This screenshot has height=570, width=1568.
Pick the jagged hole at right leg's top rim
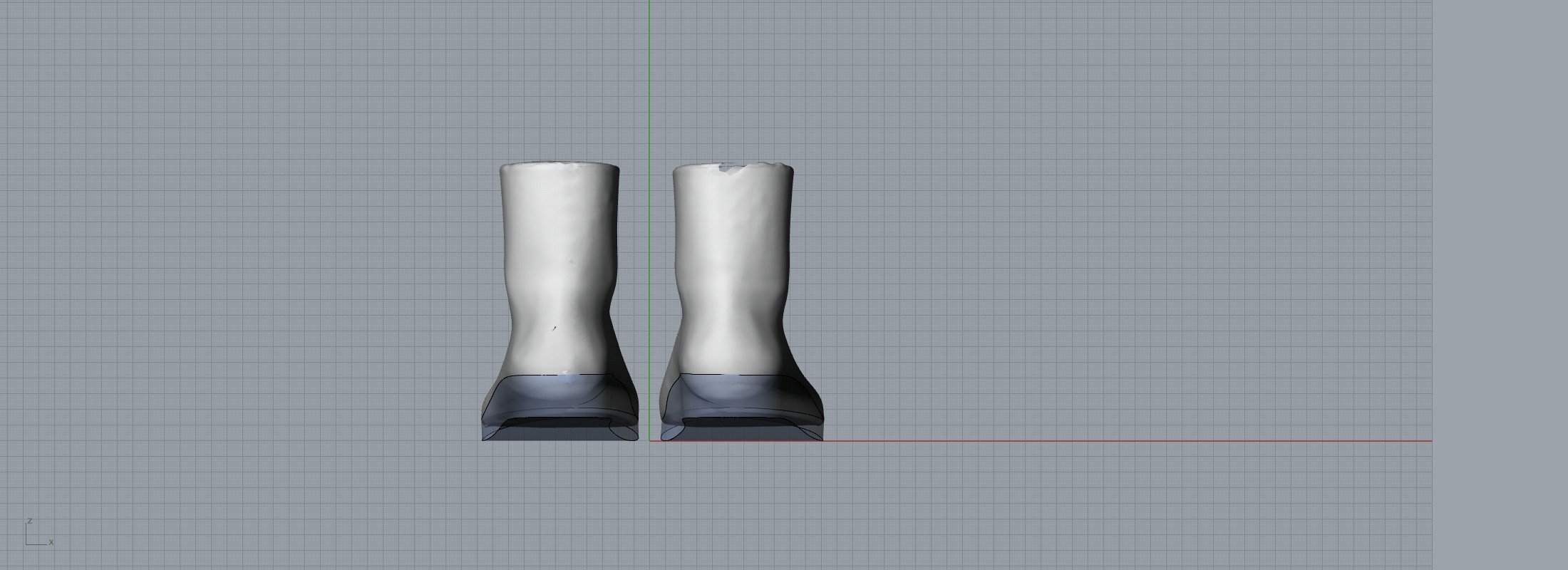[731, 168]
